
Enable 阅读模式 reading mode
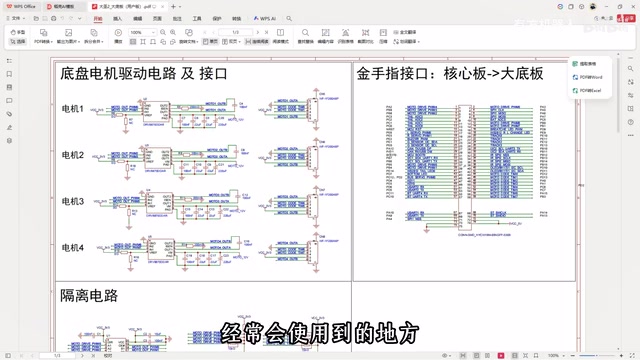point(280,36)
